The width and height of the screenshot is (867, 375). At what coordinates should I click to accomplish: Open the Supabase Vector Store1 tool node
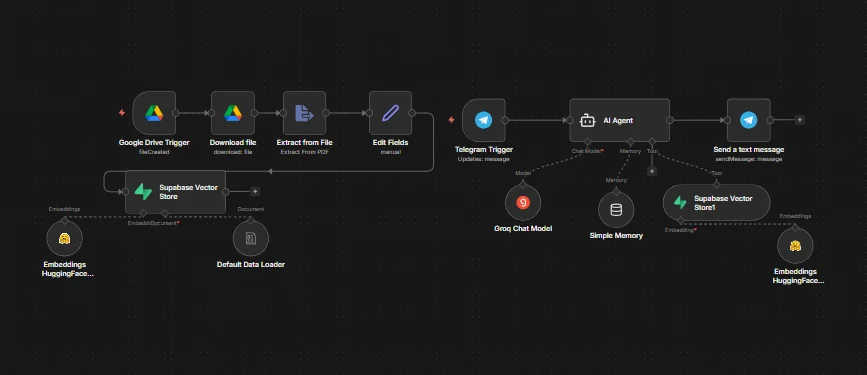point(717,202)
